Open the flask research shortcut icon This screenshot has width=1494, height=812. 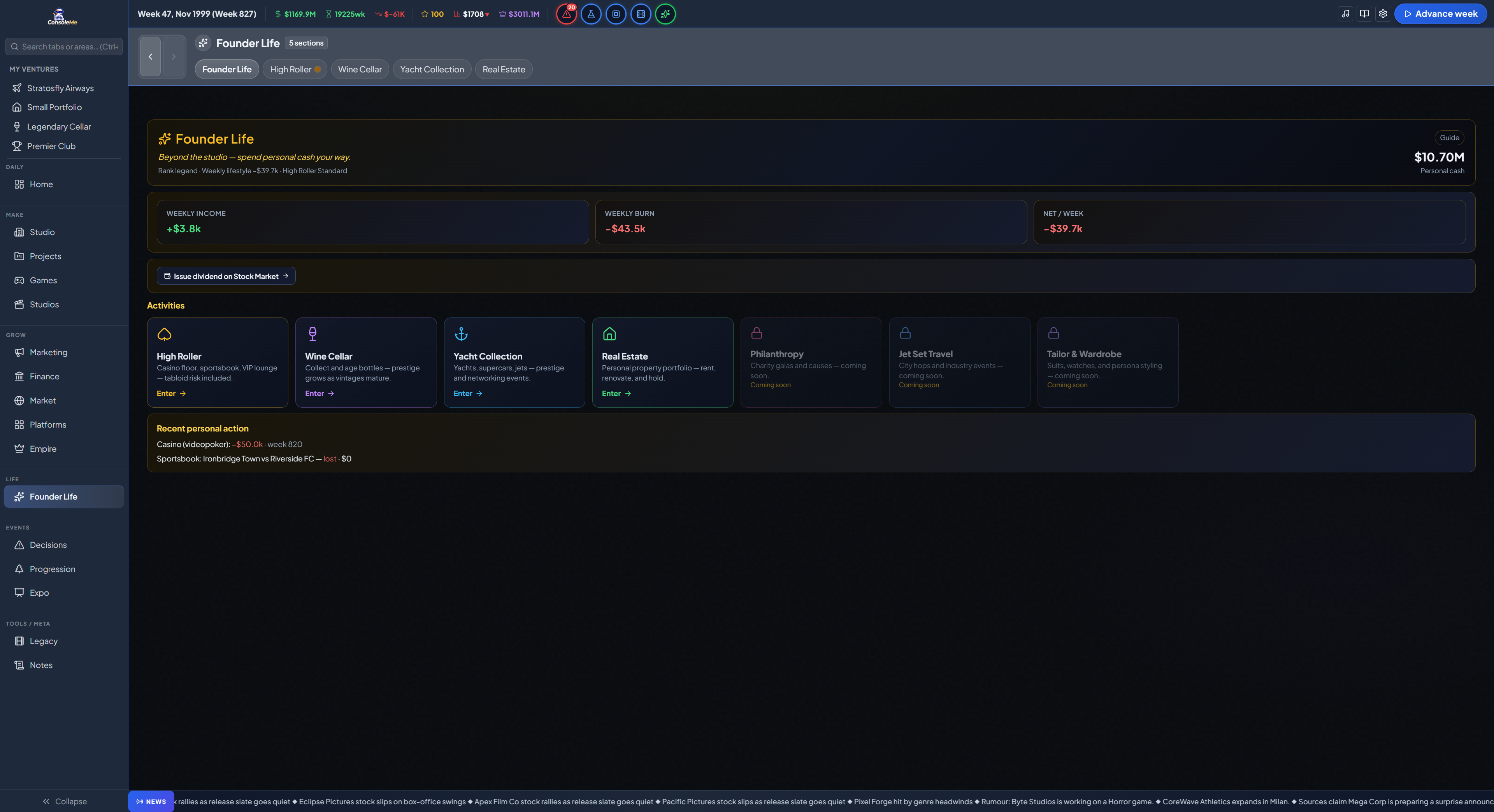(591, 14)
